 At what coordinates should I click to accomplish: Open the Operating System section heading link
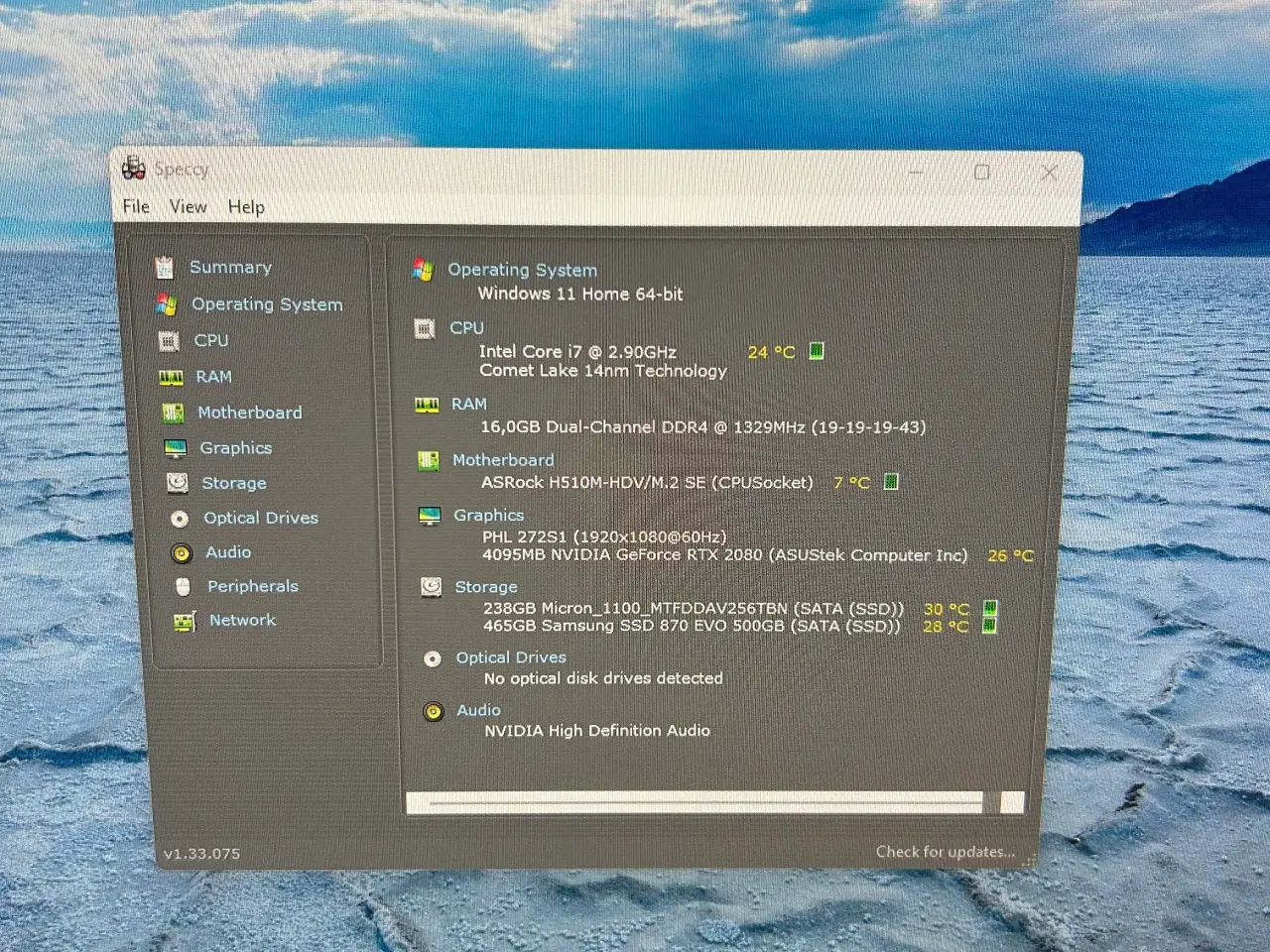point(522,270)
